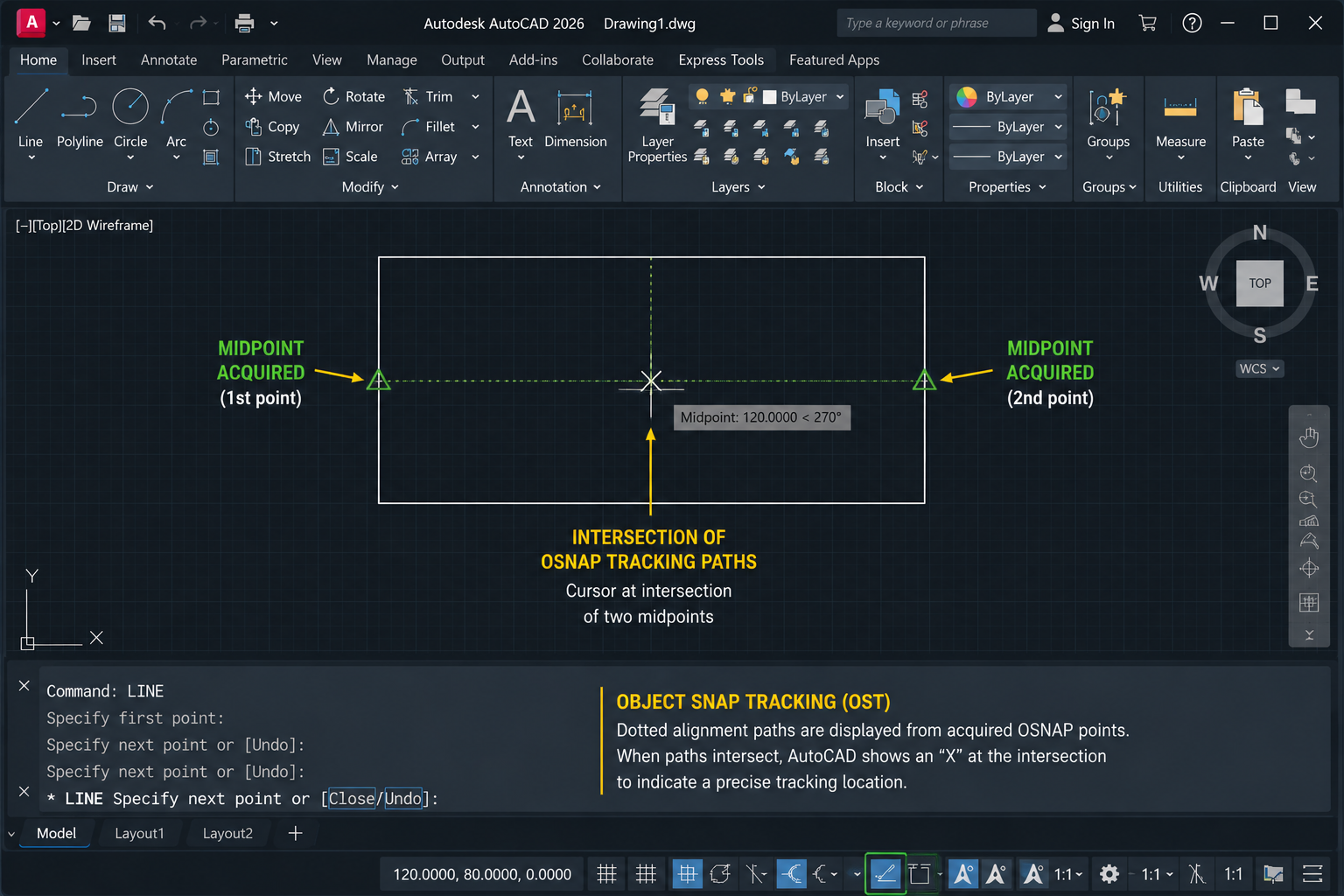The height and width of the screenshot is (896, 1344).
Task: Click the coordinates readout 120.0000, 80.0000, 0.0000
Action: click(482, 873)
